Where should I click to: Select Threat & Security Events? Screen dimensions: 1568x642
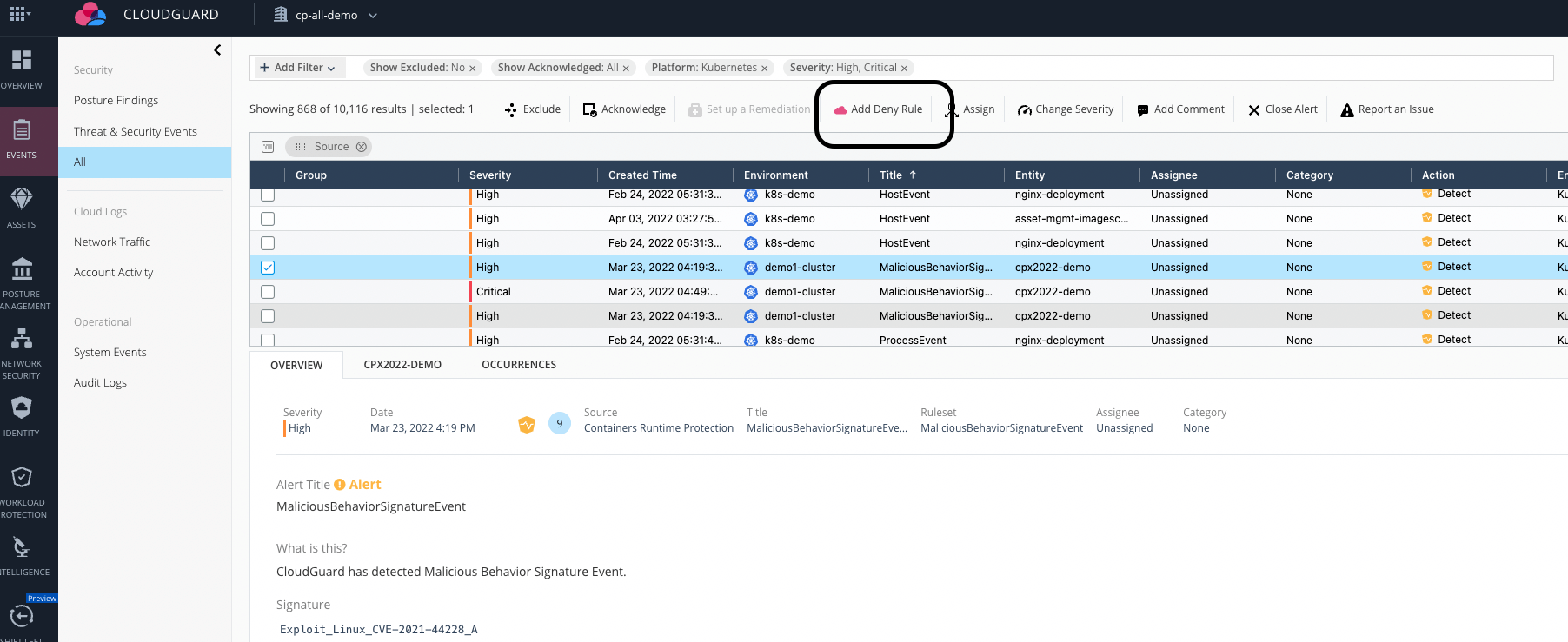pos(136,132)
